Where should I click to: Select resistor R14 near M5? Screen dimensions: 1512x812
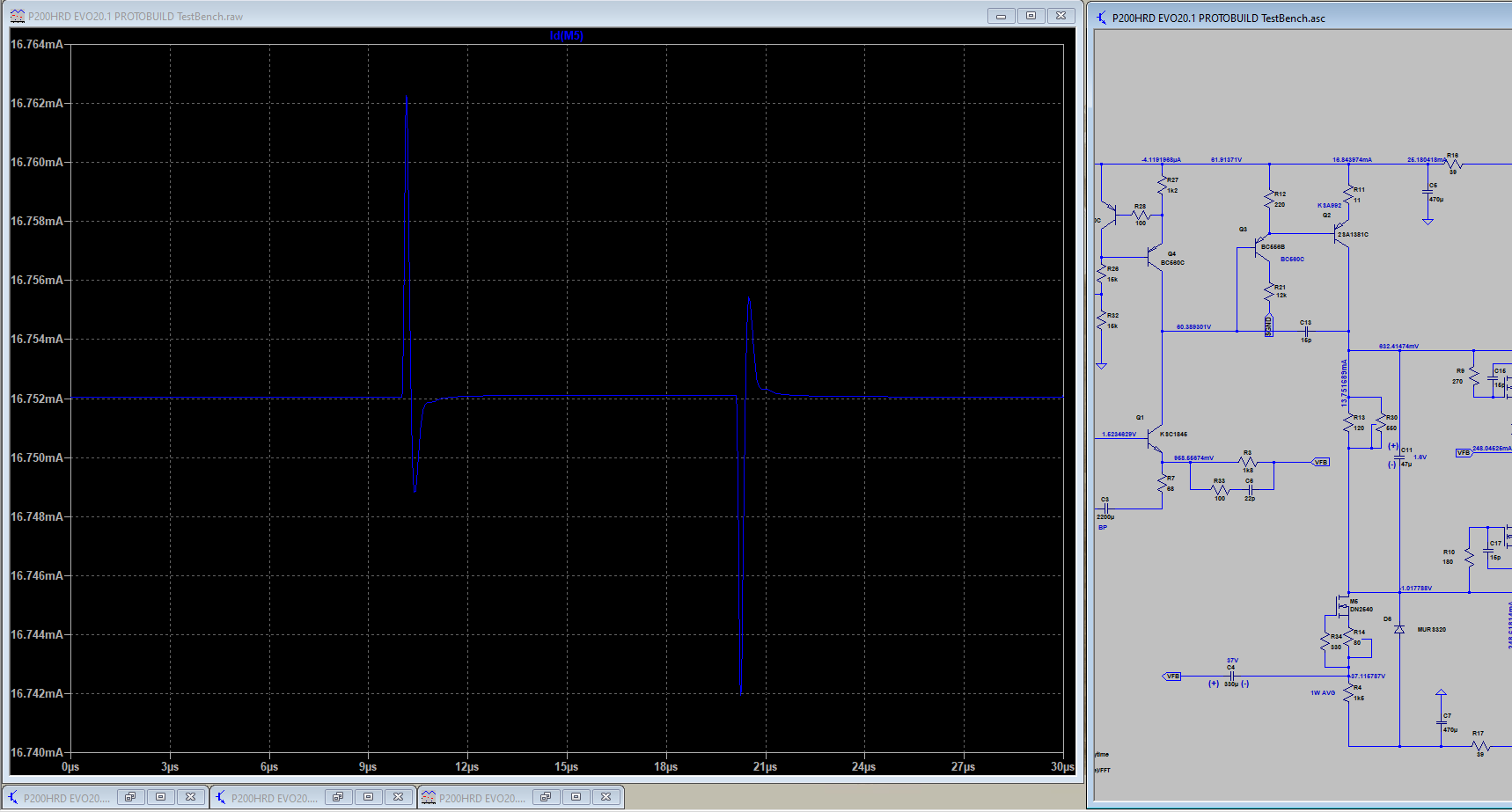(1348, 638)
